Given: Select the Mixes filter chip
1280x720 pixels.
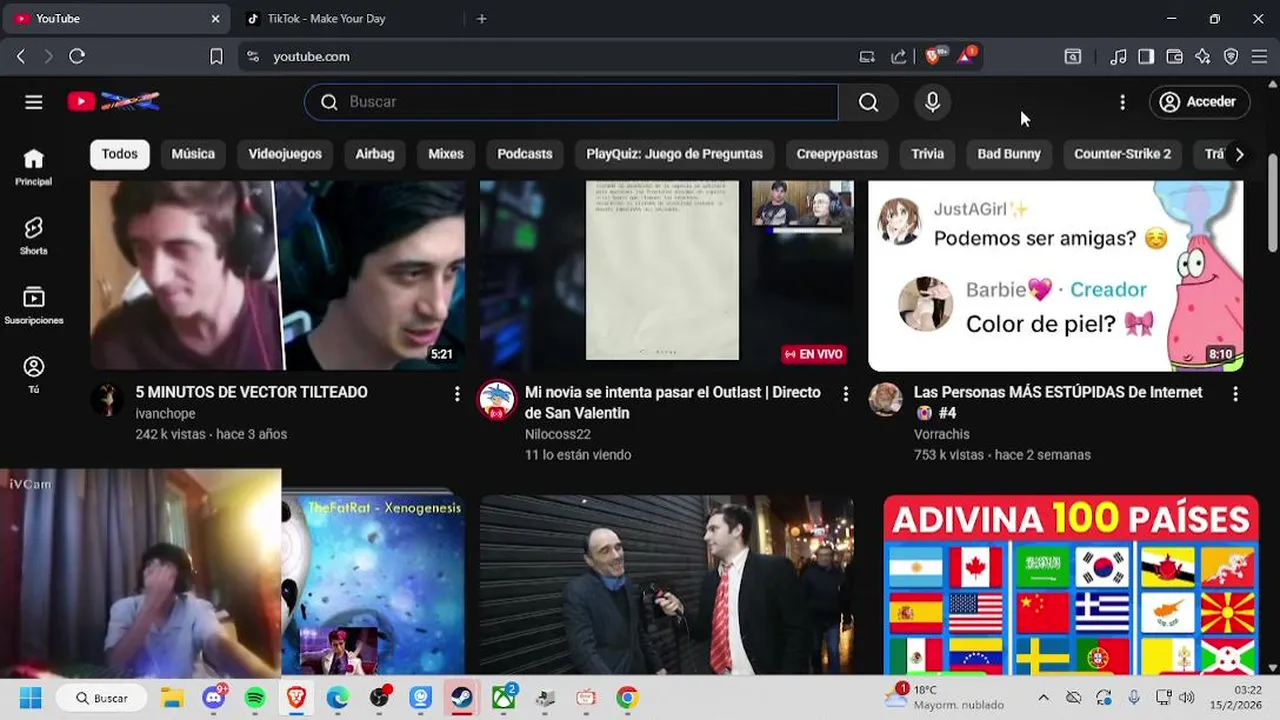Looking at the screenshot, I should tap(446, 154).
